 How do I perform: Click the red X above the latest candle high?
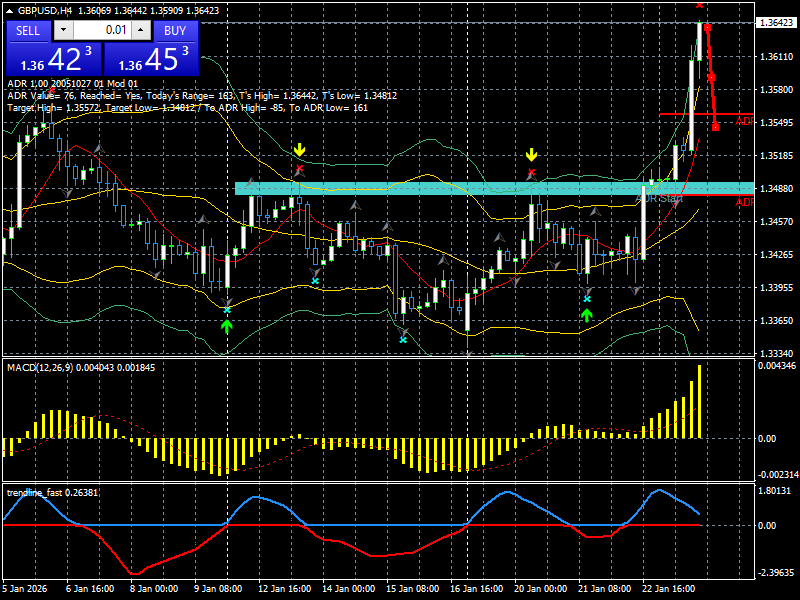tap(699, 5)
